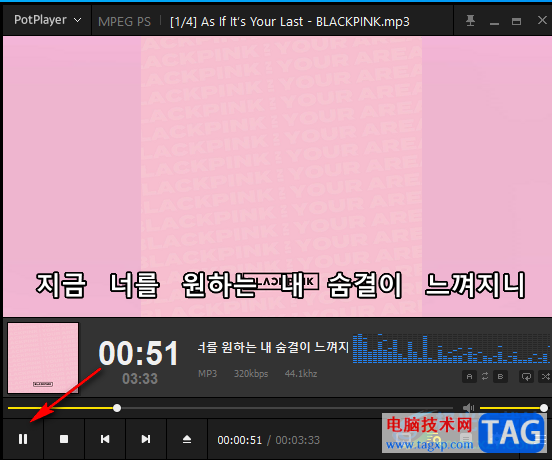Click the 320kbps bitrate label

251,373
